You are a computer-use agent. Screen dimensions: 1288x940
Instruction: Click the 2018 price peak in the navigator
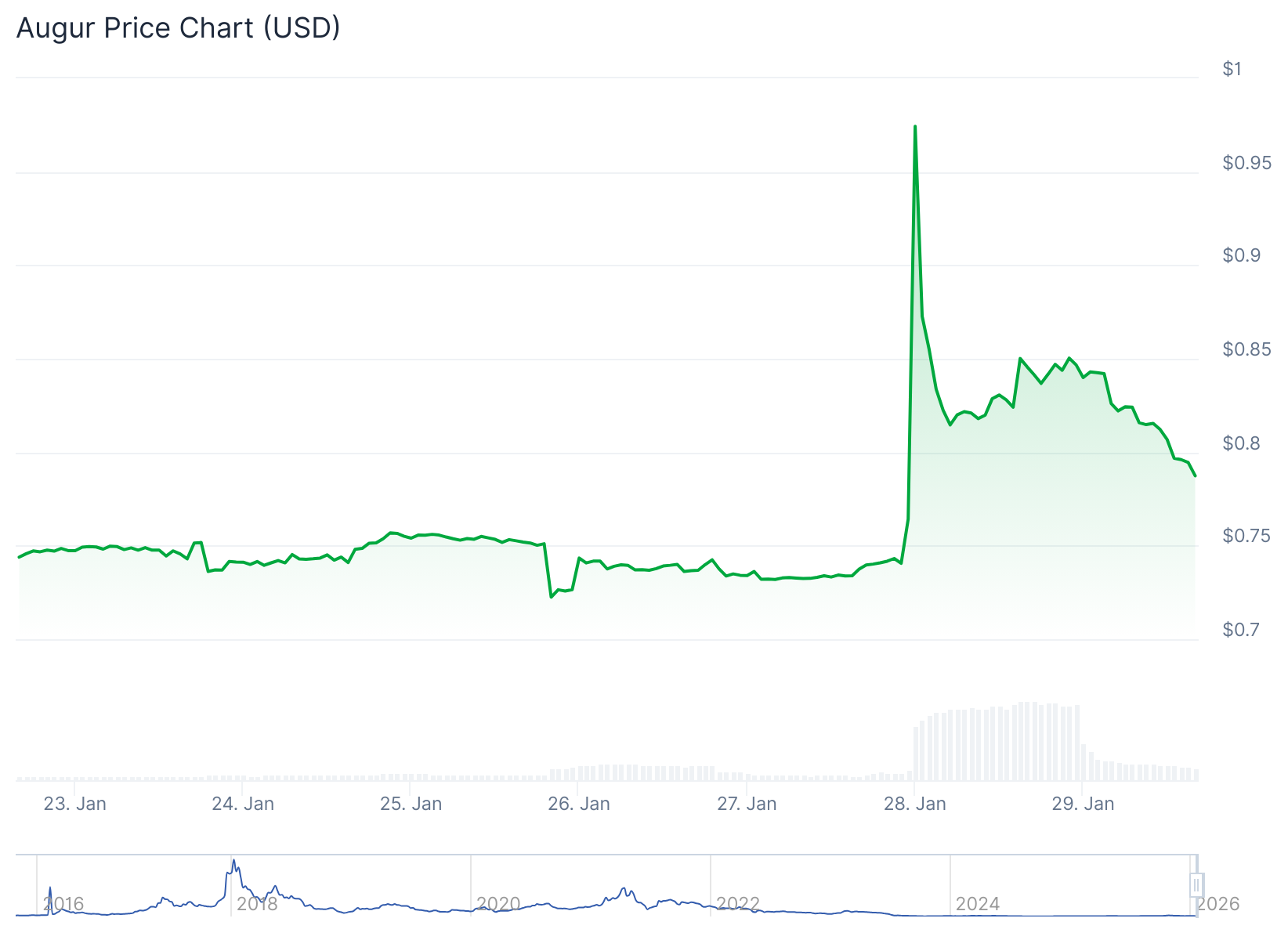click(233, 861)
